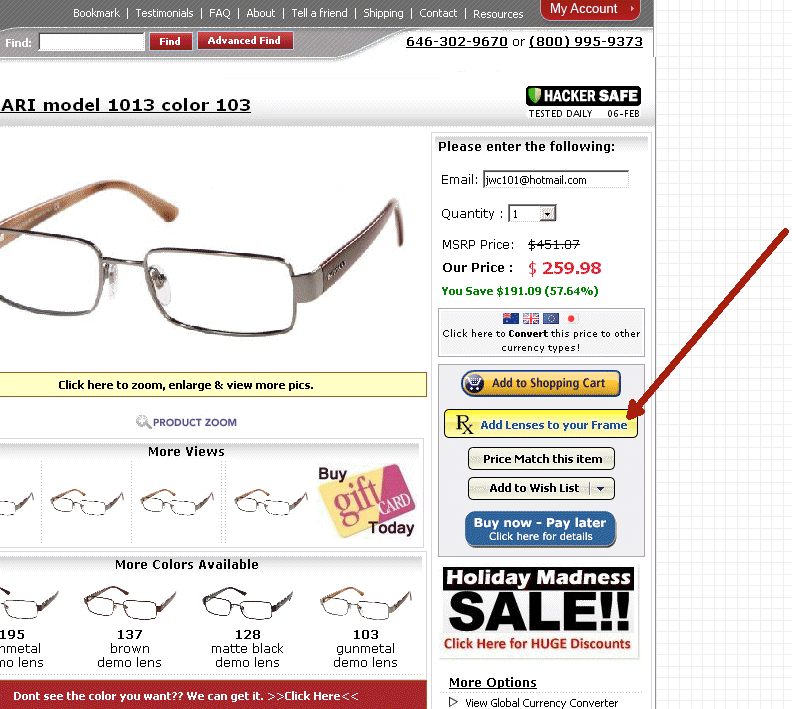This screenshot has height=709, width=792.
Task: Open the My Account button
Action: coord(590,9)
